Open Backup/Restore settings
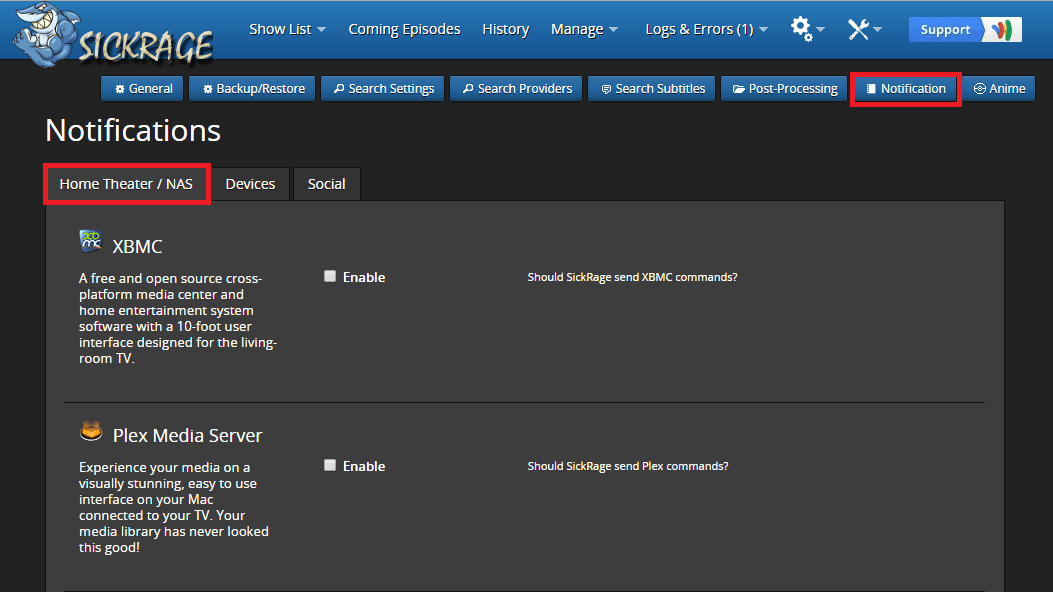 click(253, 89)
